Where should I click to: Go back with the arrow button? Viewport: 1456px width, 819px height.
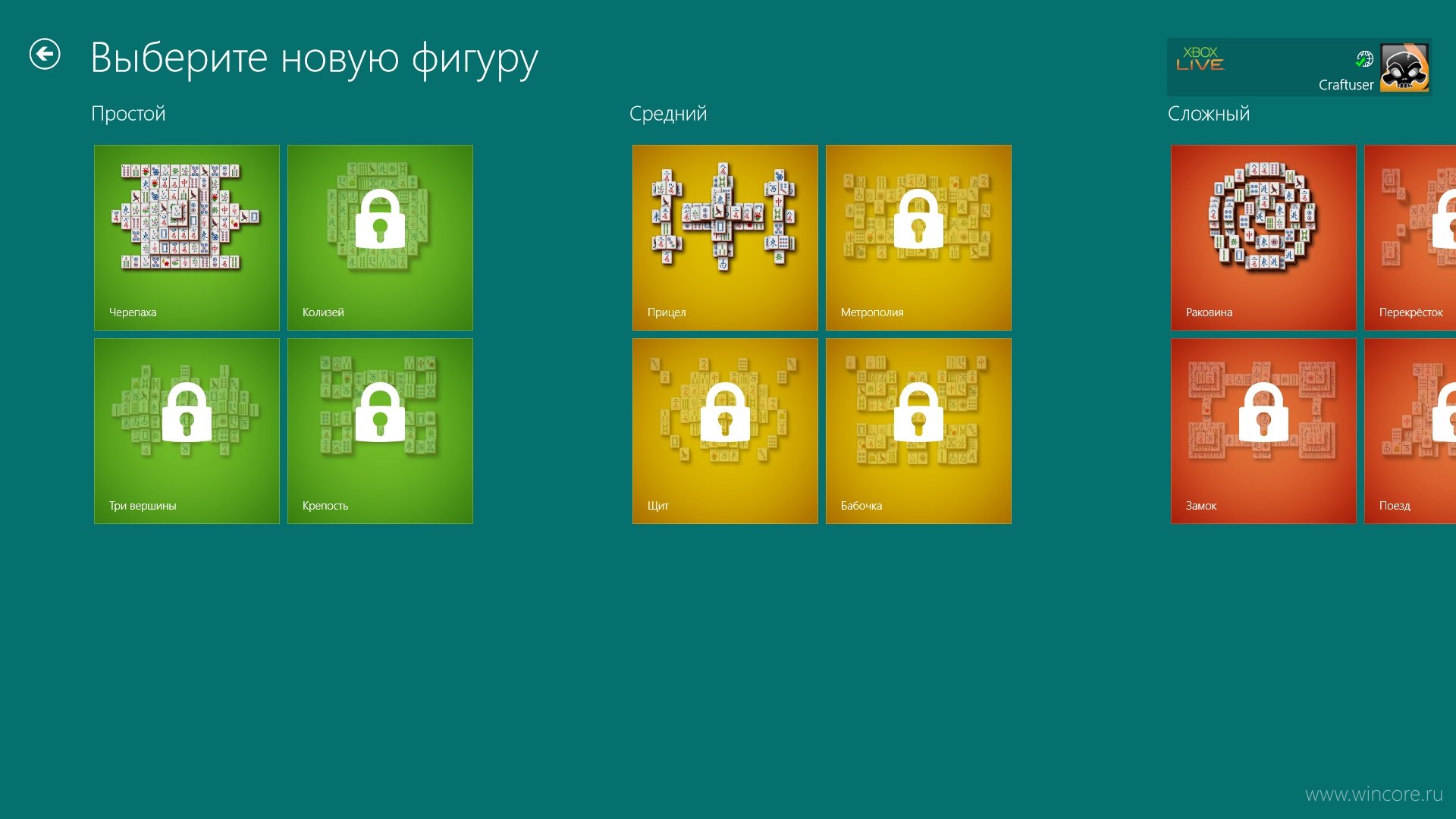pyautogui.click(x=45, y=55)
